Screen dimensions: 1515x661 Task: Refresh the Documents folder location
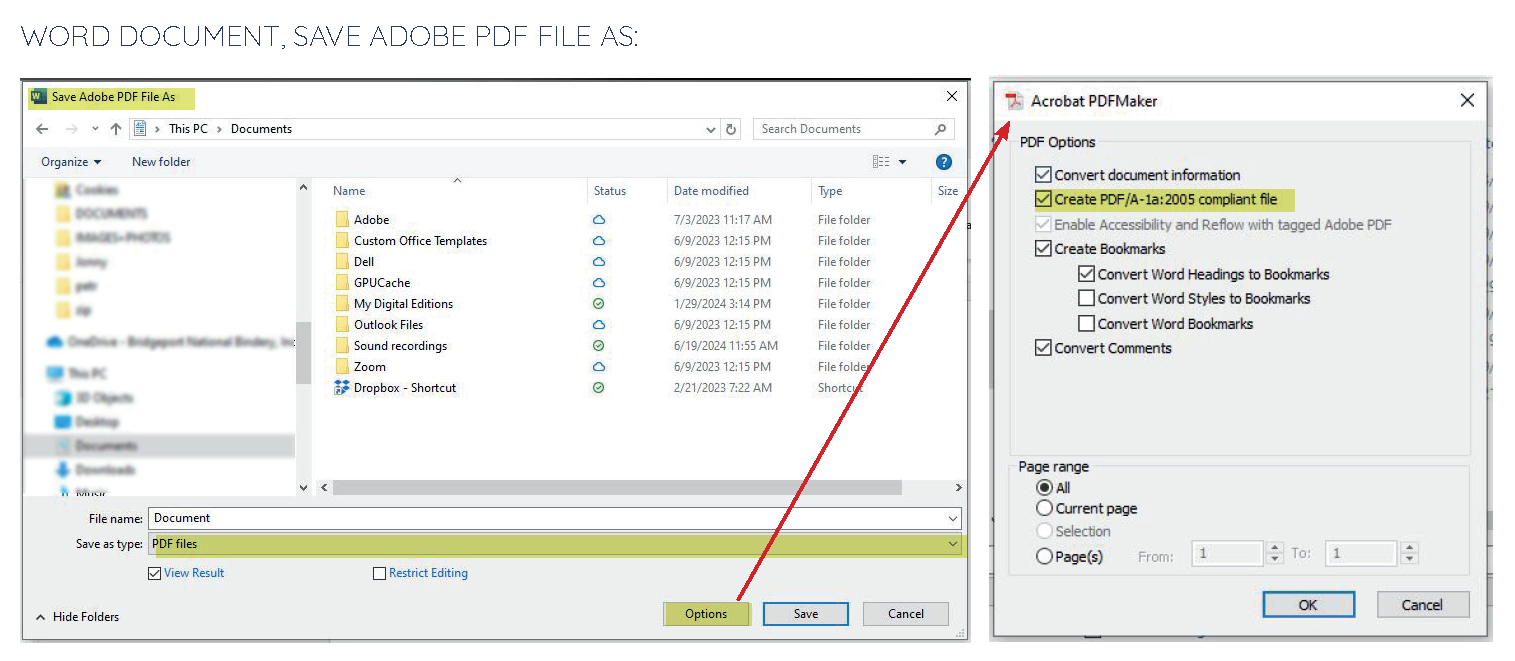pos(731,129)
